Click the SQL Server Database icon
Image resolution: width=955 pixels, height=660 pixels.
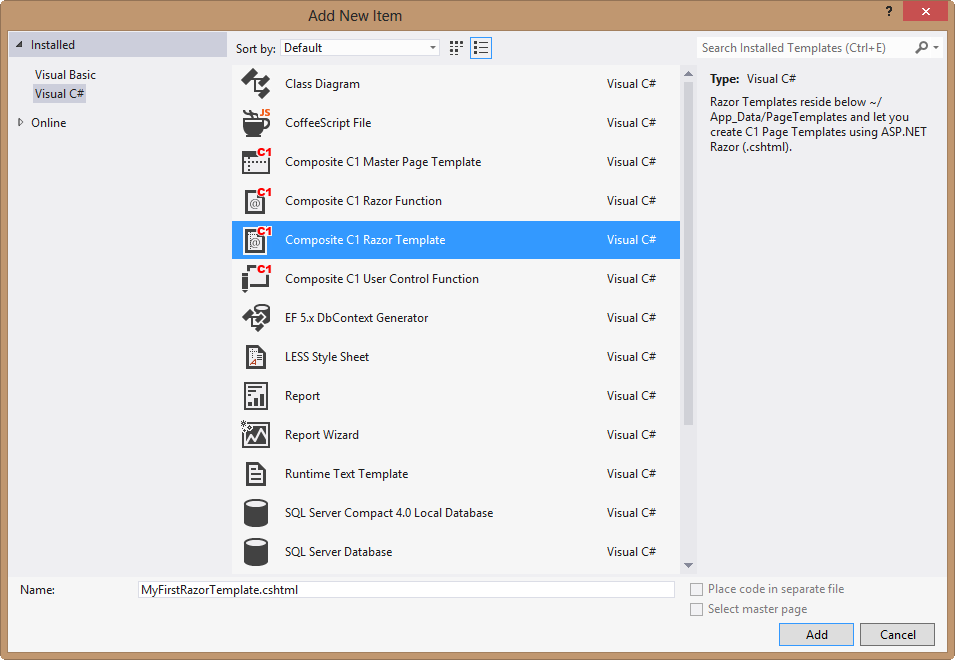(x=256, y=552)
